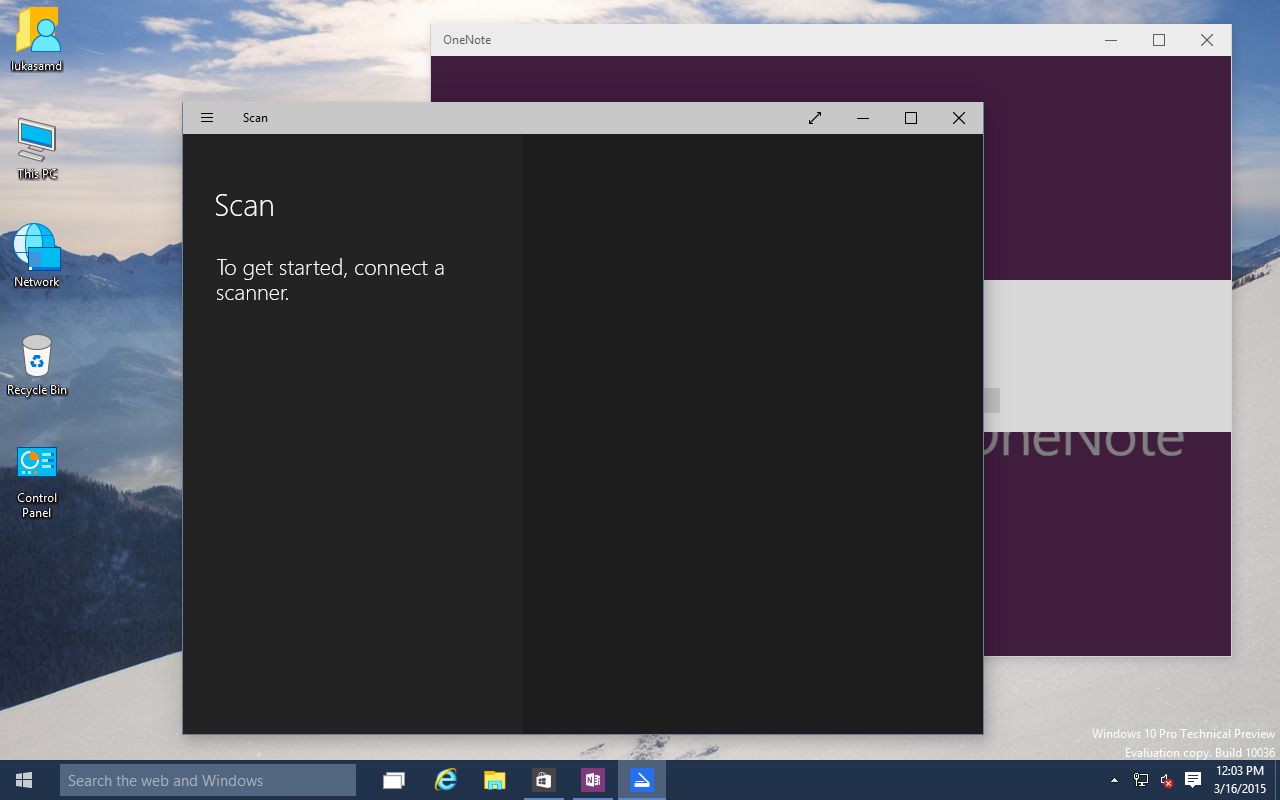Close the OneNote window
Image resolution: width=1280 pixels, height=800 pixels.
pos(1207,40)
